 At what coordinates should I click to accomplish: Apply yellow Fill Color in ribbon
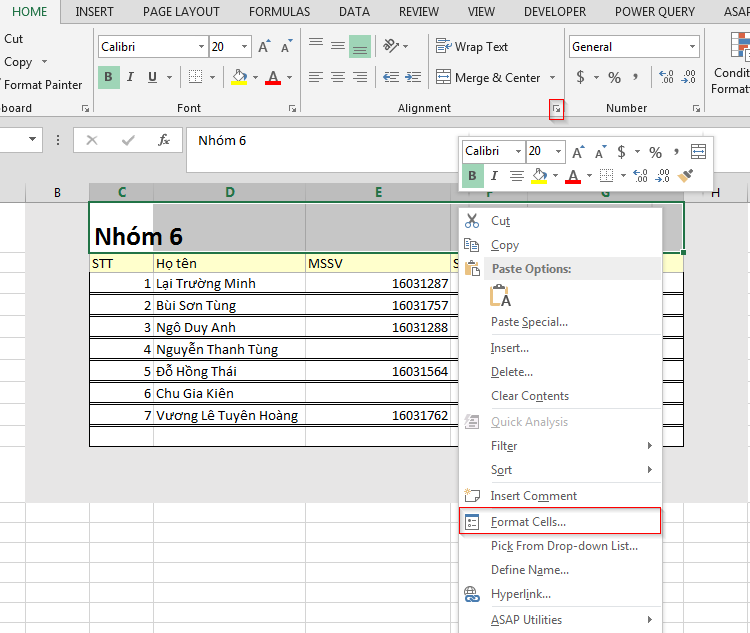pyautogui.click(x=239, y=77)
